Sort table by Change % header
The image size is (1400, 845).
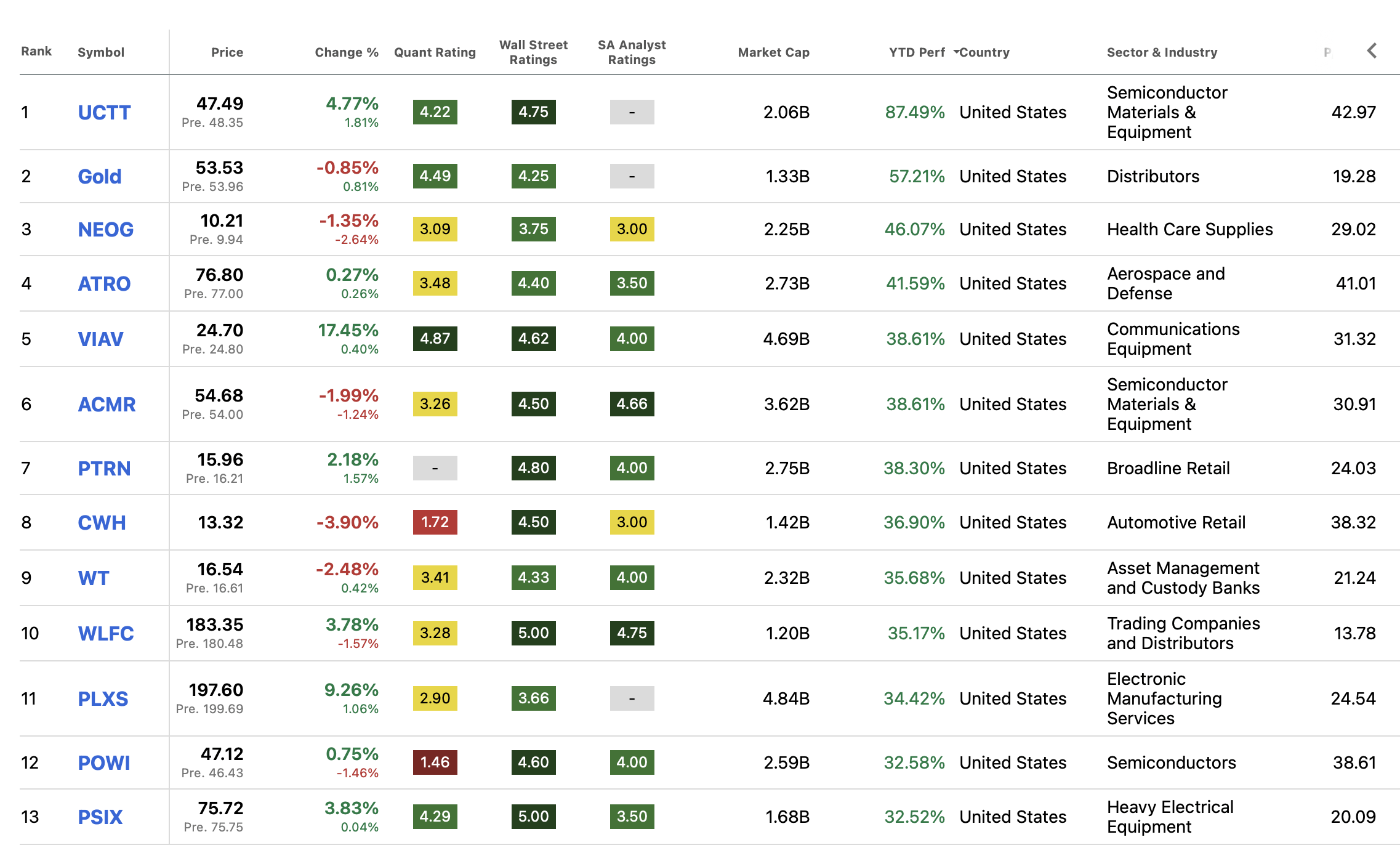tap(346, 52)
